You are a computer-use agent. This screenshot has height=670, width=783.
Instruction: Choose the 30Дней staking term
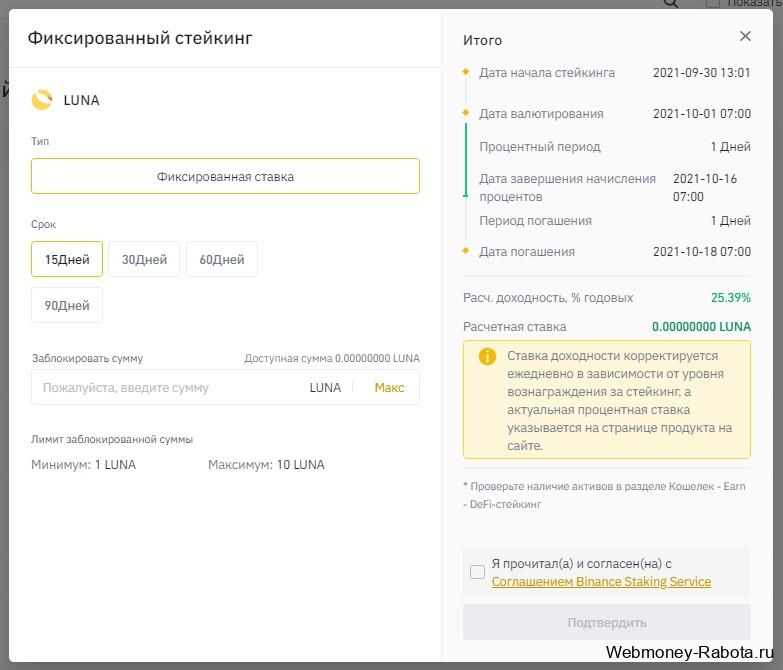(144, 259)
